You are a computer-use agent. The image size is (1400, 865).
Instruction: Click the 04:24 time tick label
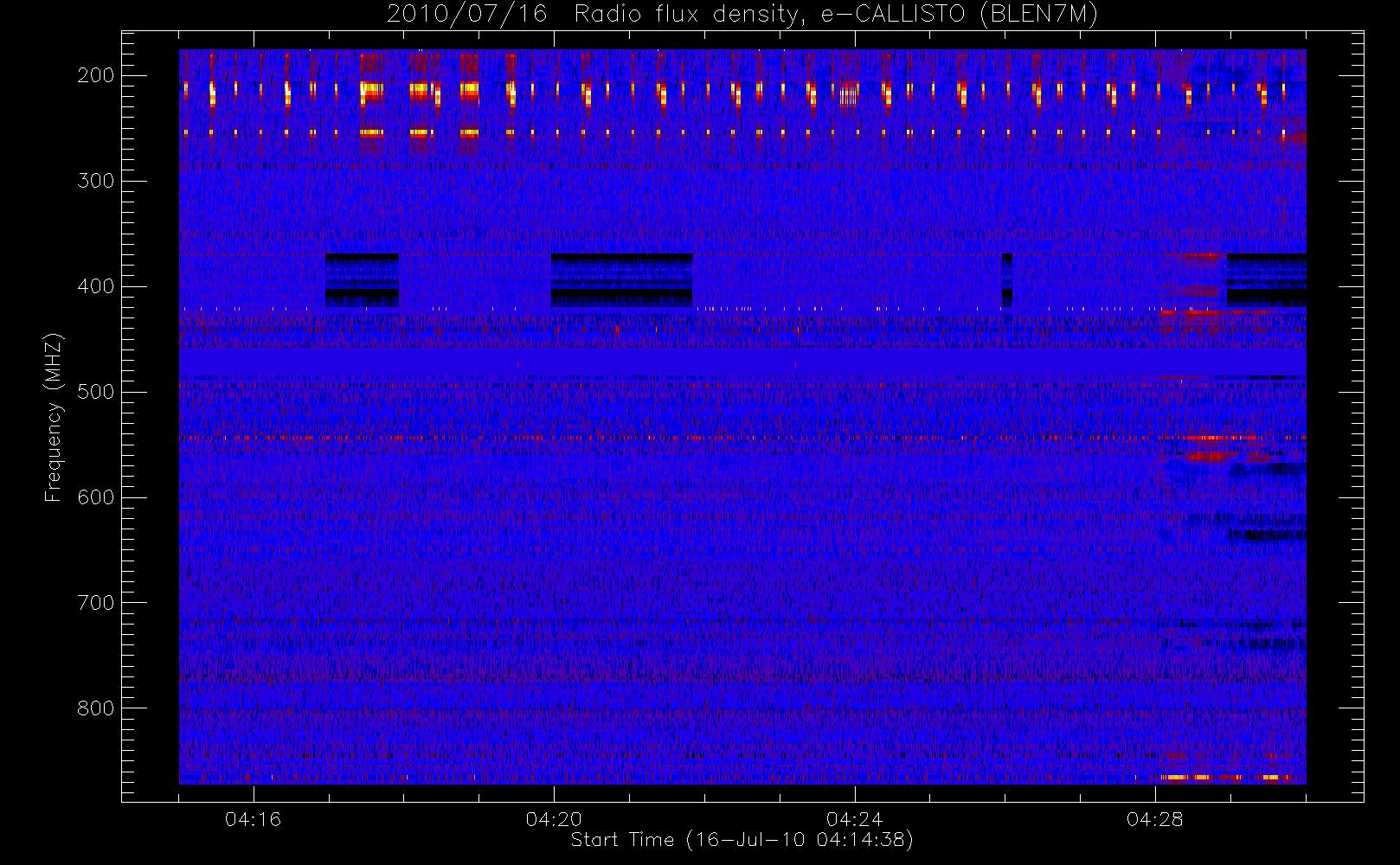854,819
